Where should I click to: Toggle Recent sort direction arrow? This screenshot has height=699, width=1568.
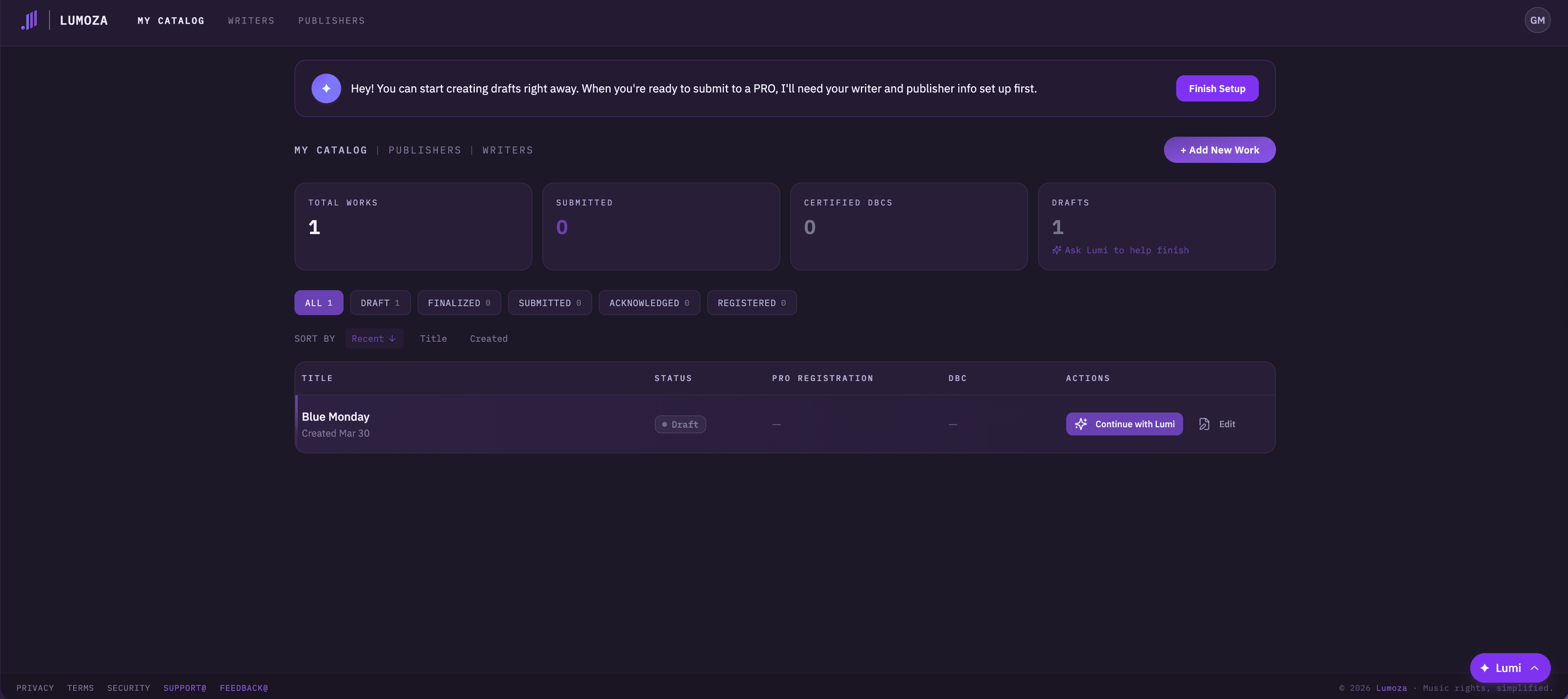click(x=393, y=338)
